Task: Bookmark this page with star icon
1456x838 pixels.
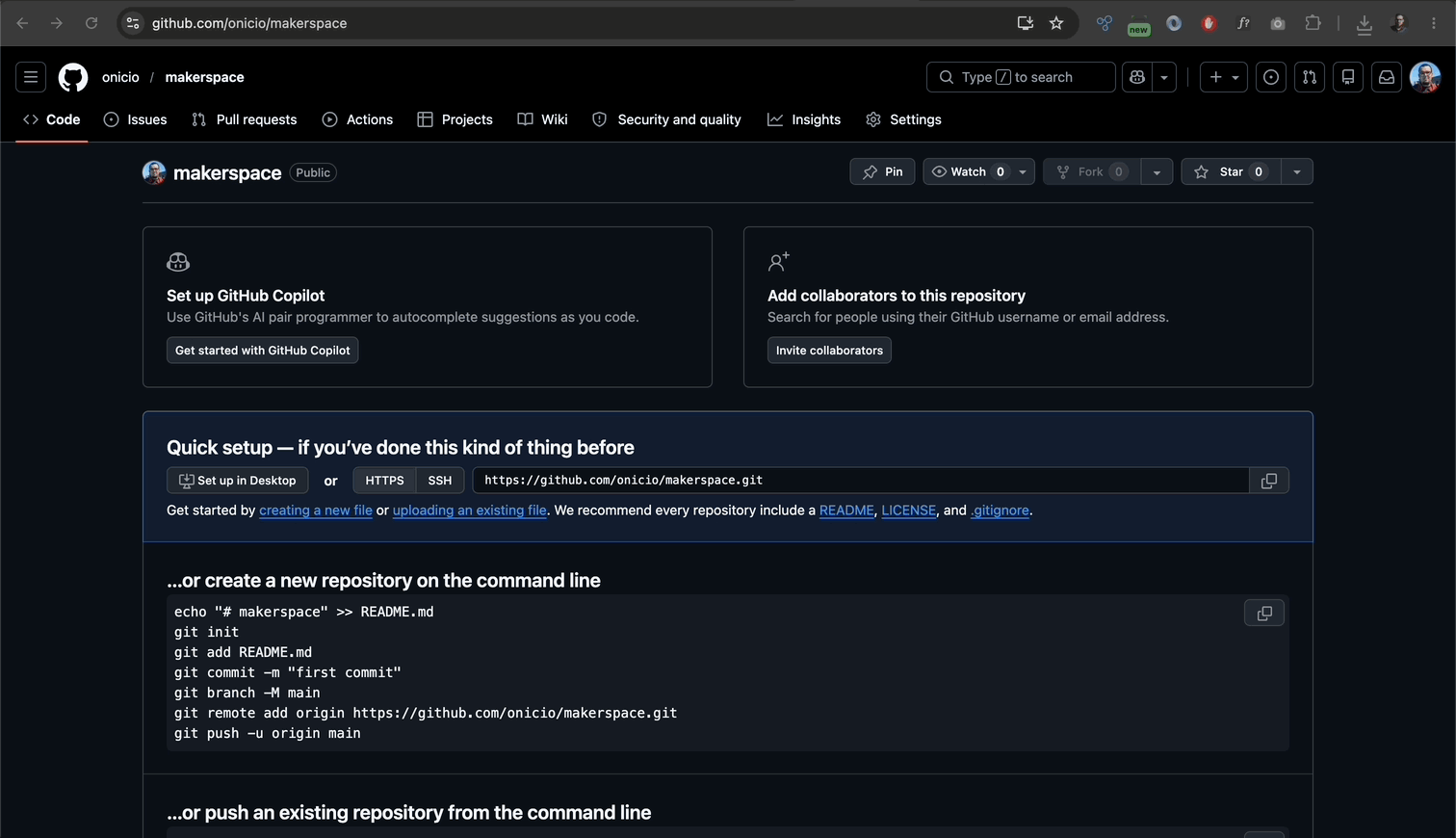Action: [x=1056, y=23]
